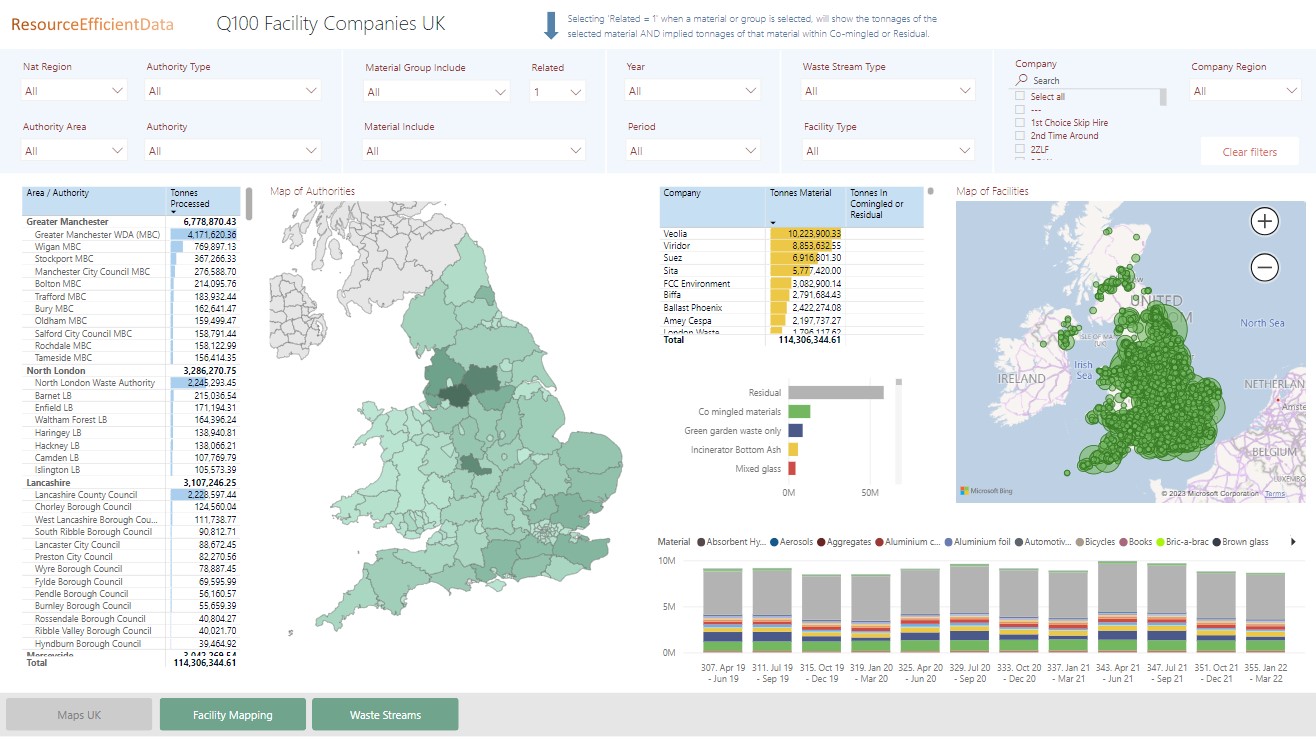Click the Area / Authority table scrollbar
This screenshot has height=740, width=1316.
click(x=249, y=203)
